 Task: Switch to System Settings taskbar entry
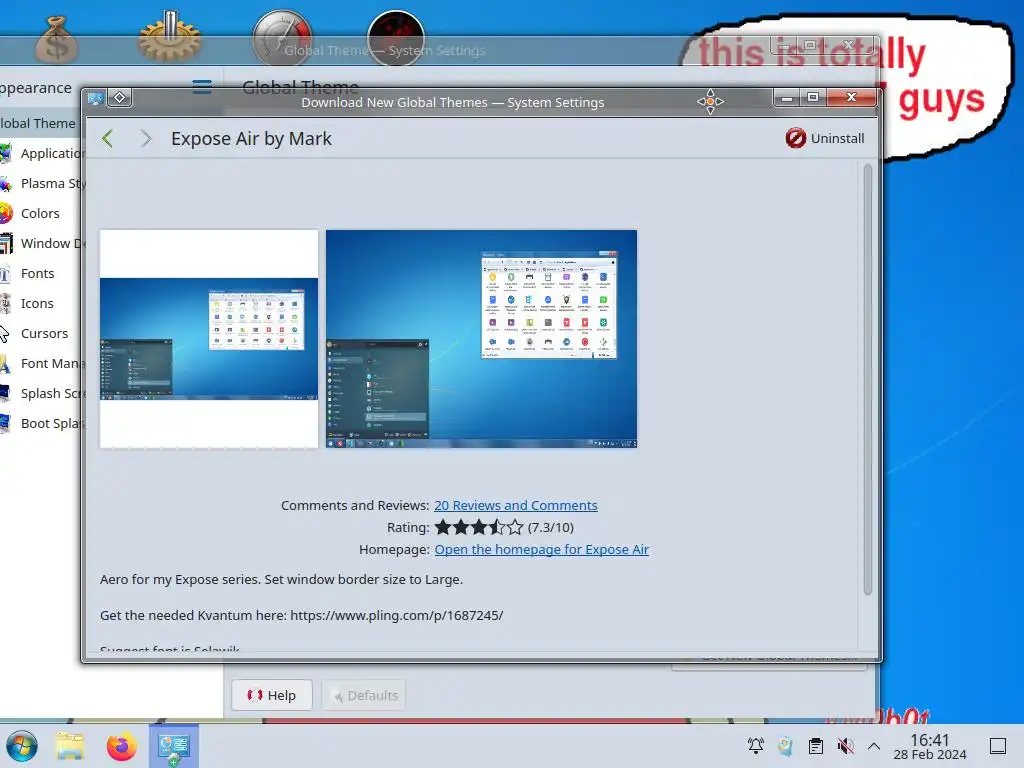(x=174, y=746)
